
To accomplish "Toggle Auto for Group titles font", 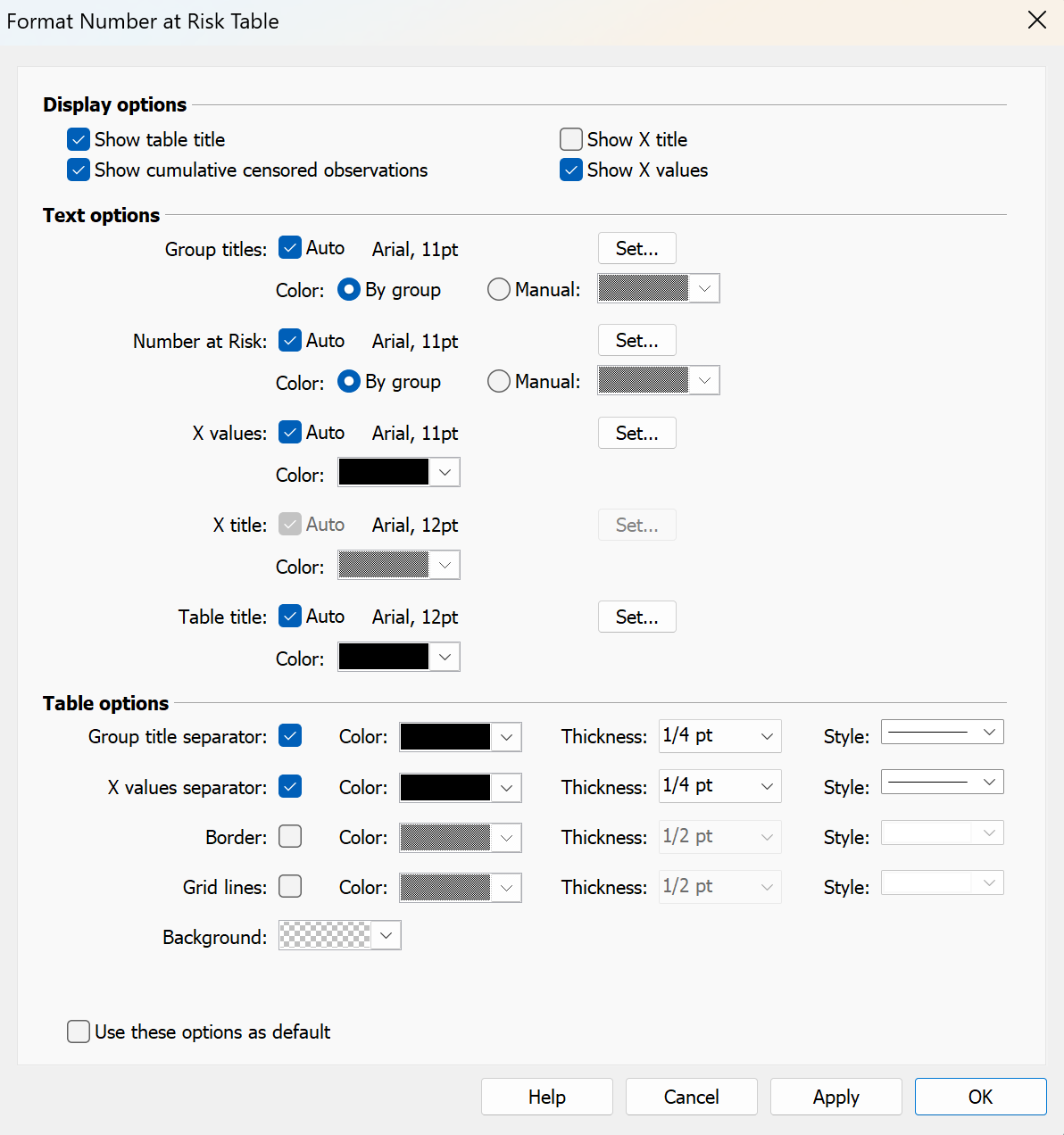I will point(289,247).
